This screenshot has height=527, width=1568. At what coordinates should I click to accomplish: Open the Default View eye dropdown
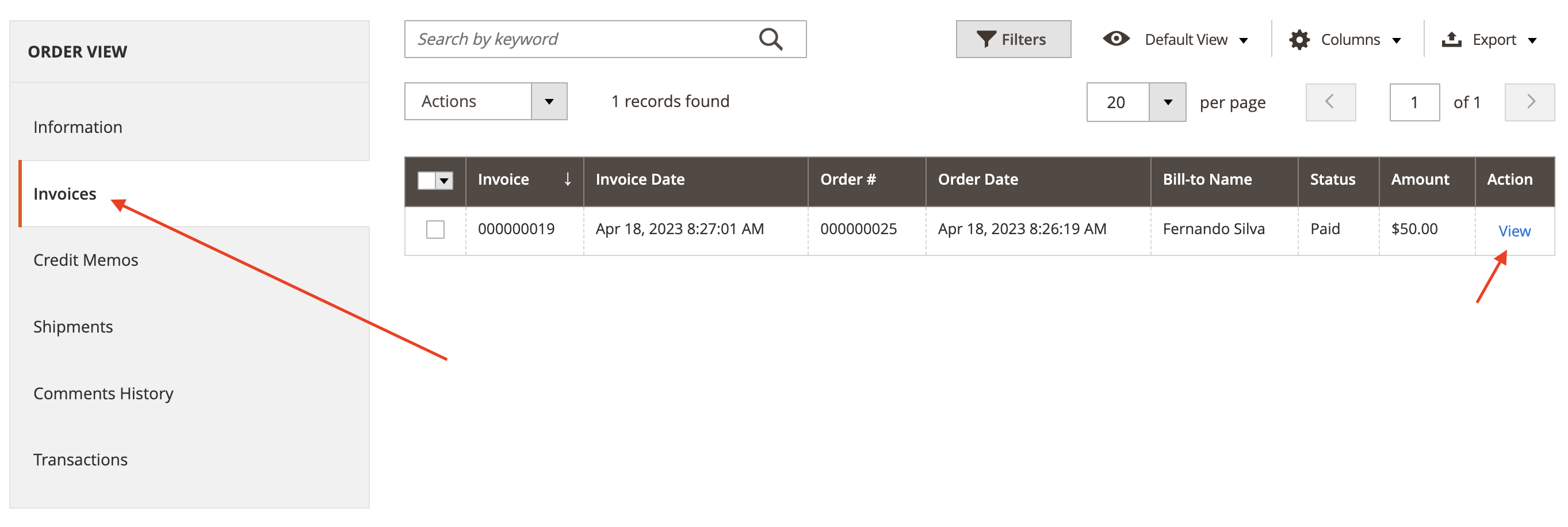click(x=1175, y=40)
